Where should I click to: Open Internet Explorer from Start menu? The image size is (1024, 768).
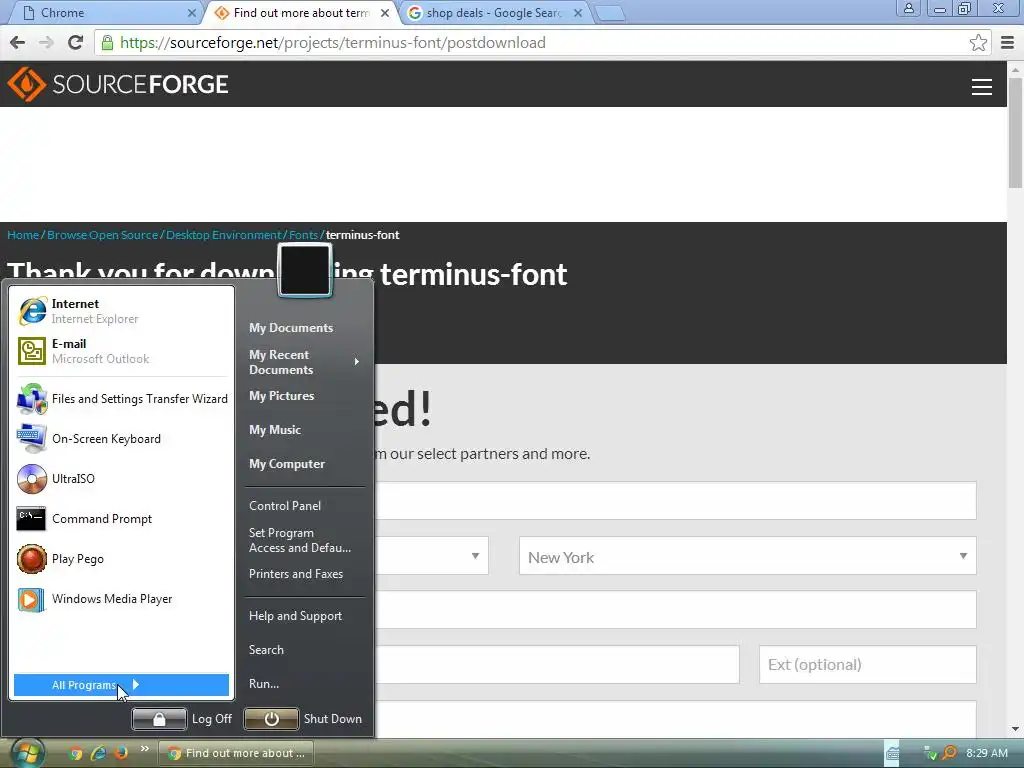click(121, 311)
